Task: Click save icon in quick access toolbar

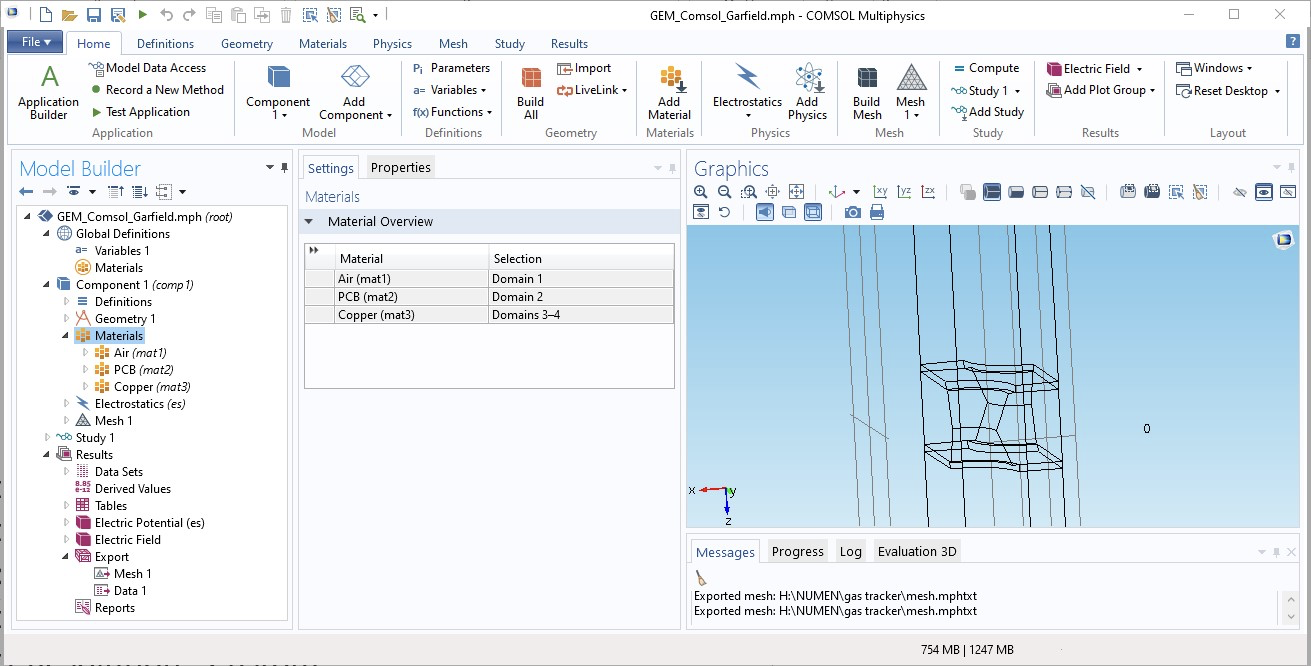Action: click(93, 15)
